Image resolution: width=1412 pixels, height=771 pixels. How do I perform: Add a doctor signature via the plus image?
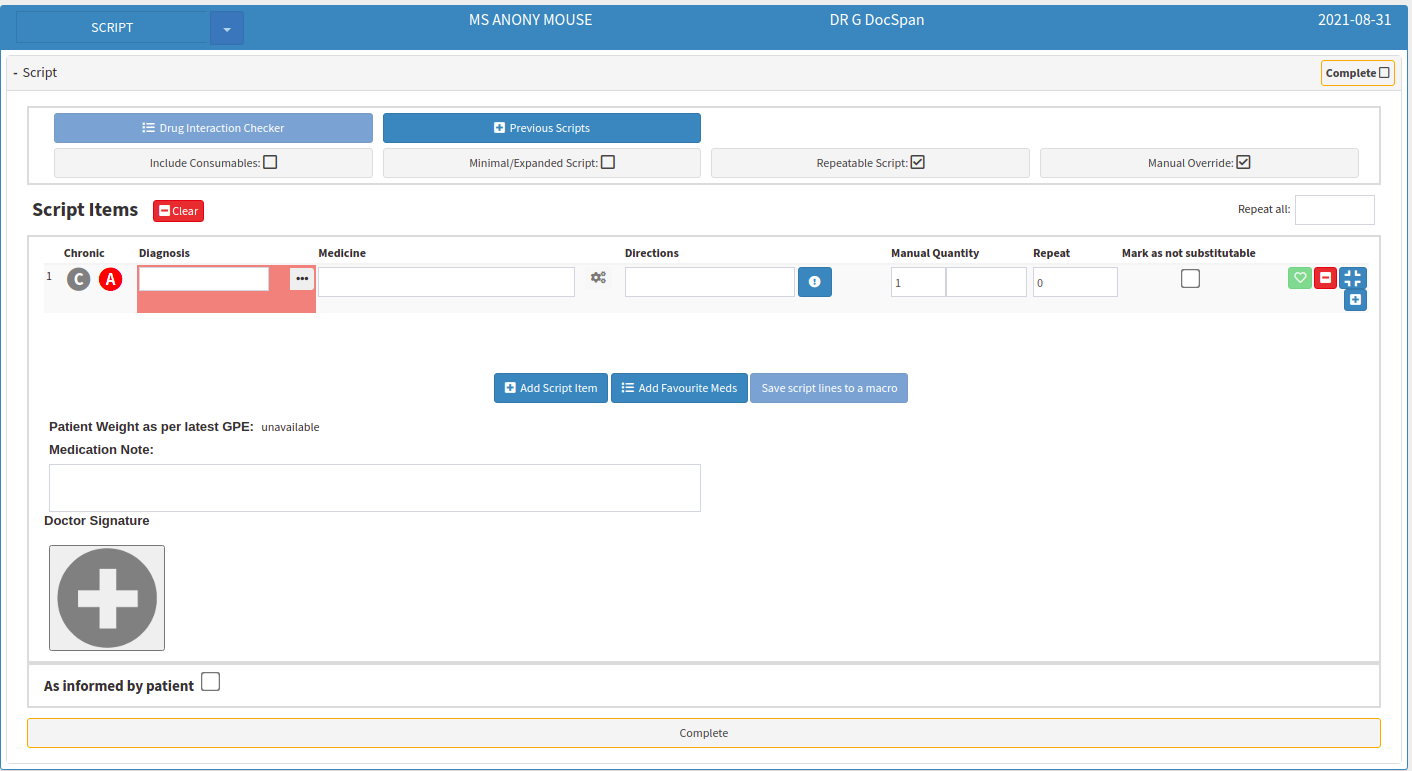tap(107, 598)
